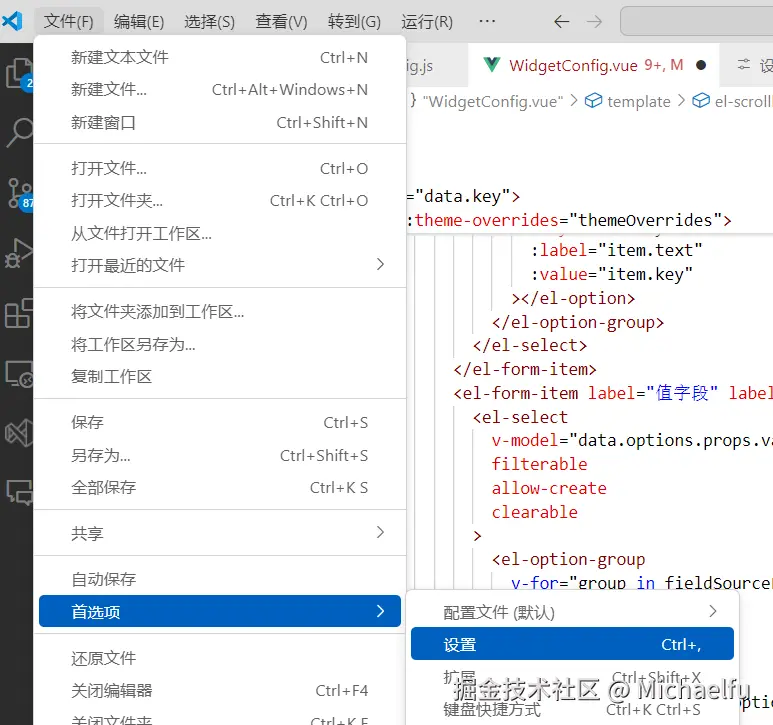The width and height of the screenshot is (773, 725).
Task: Click the filterable attribute in code
Action: (539, 464)
